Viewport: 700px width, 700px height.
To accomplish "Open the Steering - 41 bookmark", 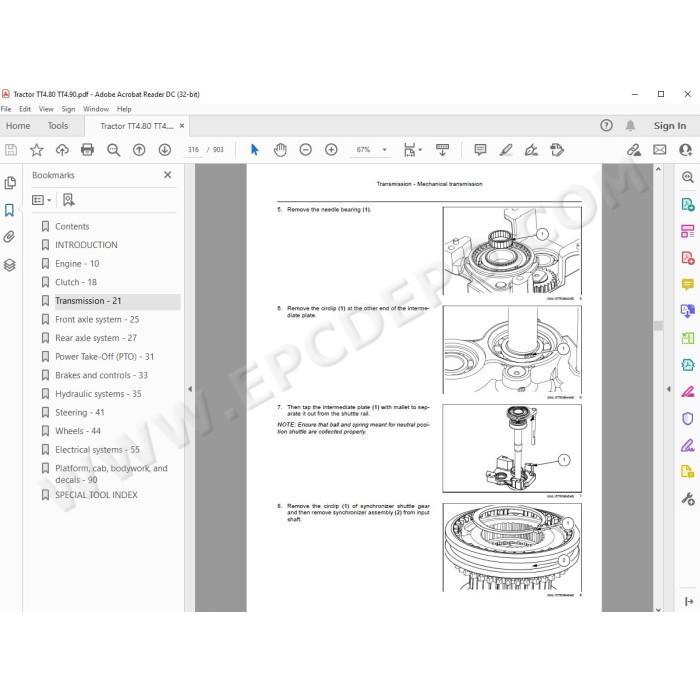I will click(79, 412).
